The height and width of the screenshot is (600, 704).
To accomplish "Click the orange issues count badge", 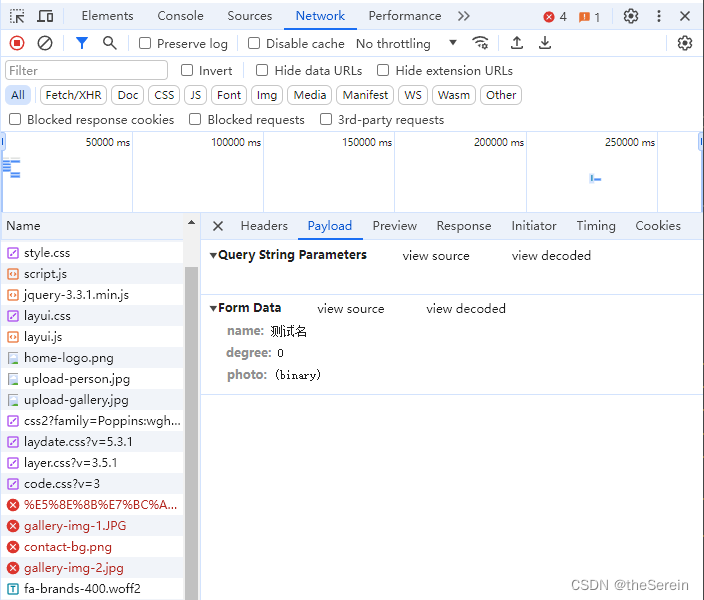I will tap(590, 17).
